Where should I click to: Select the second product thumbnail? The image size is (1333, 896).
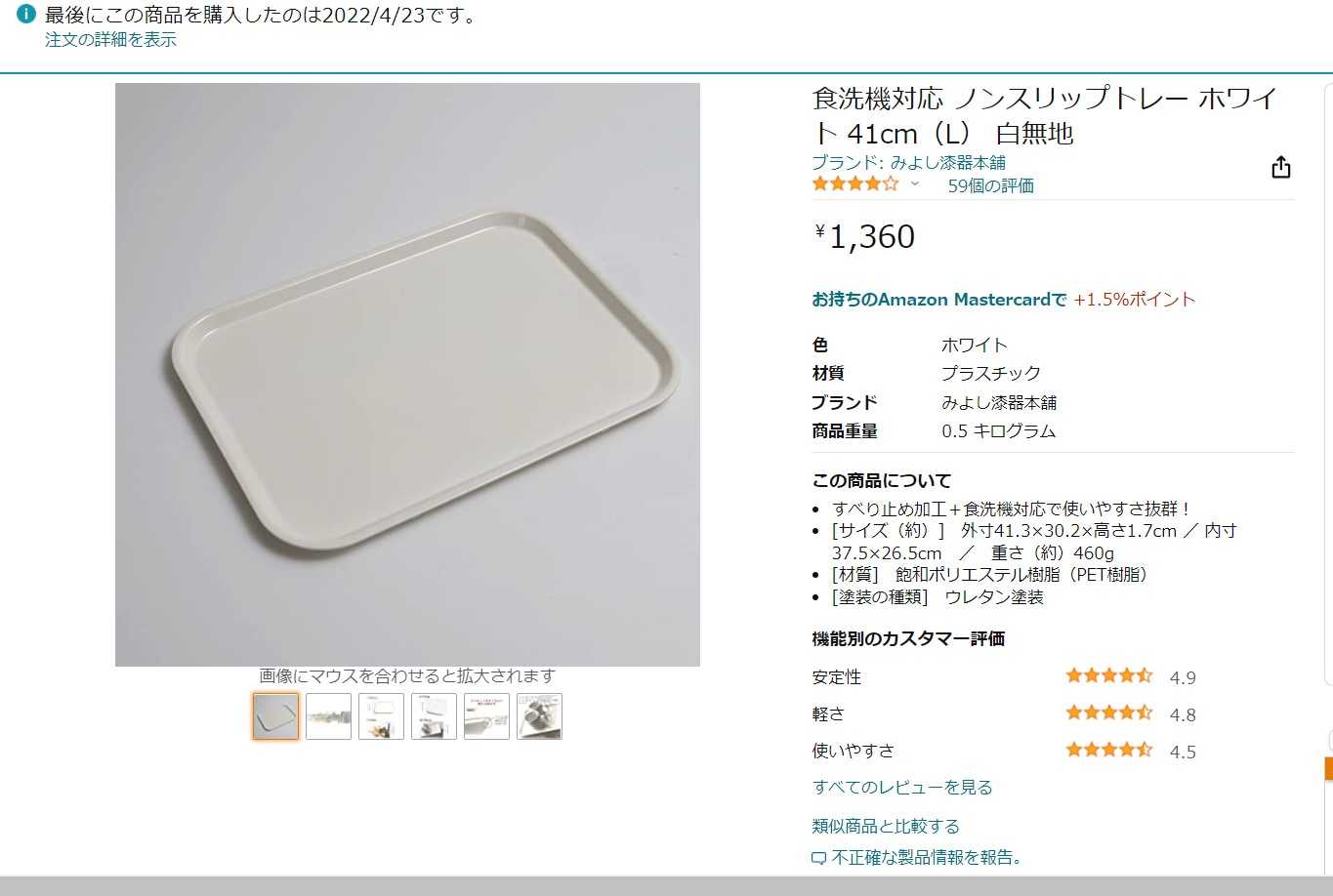point(328,716)
